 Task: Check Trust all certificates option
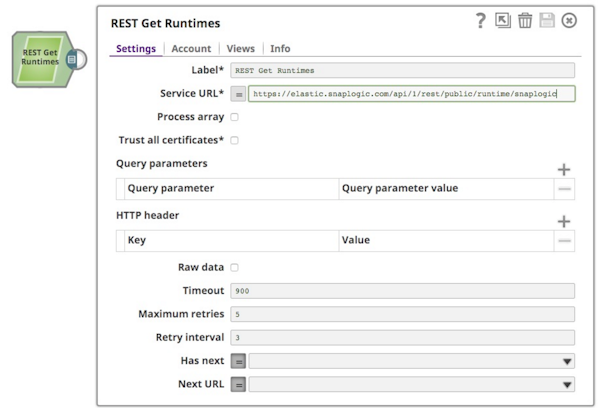coord(234,140)
